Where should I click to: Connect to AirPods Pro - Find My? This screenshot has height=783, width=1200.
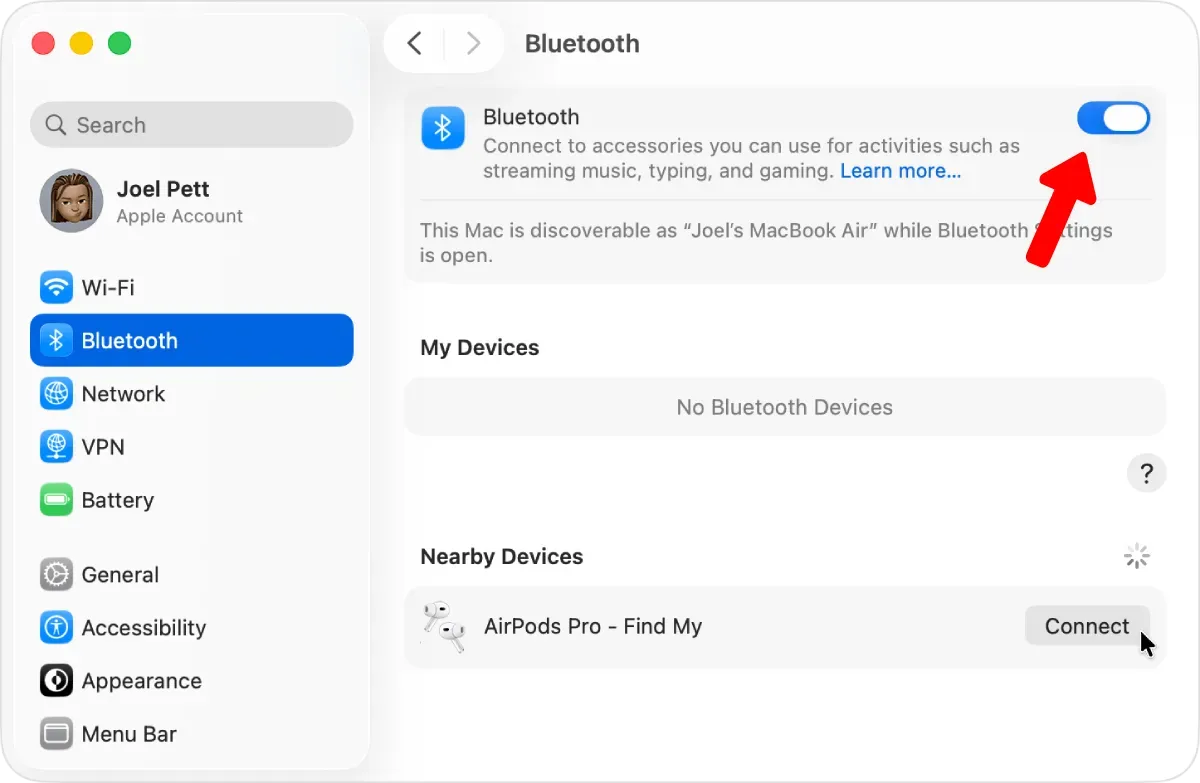point(1086,627)
